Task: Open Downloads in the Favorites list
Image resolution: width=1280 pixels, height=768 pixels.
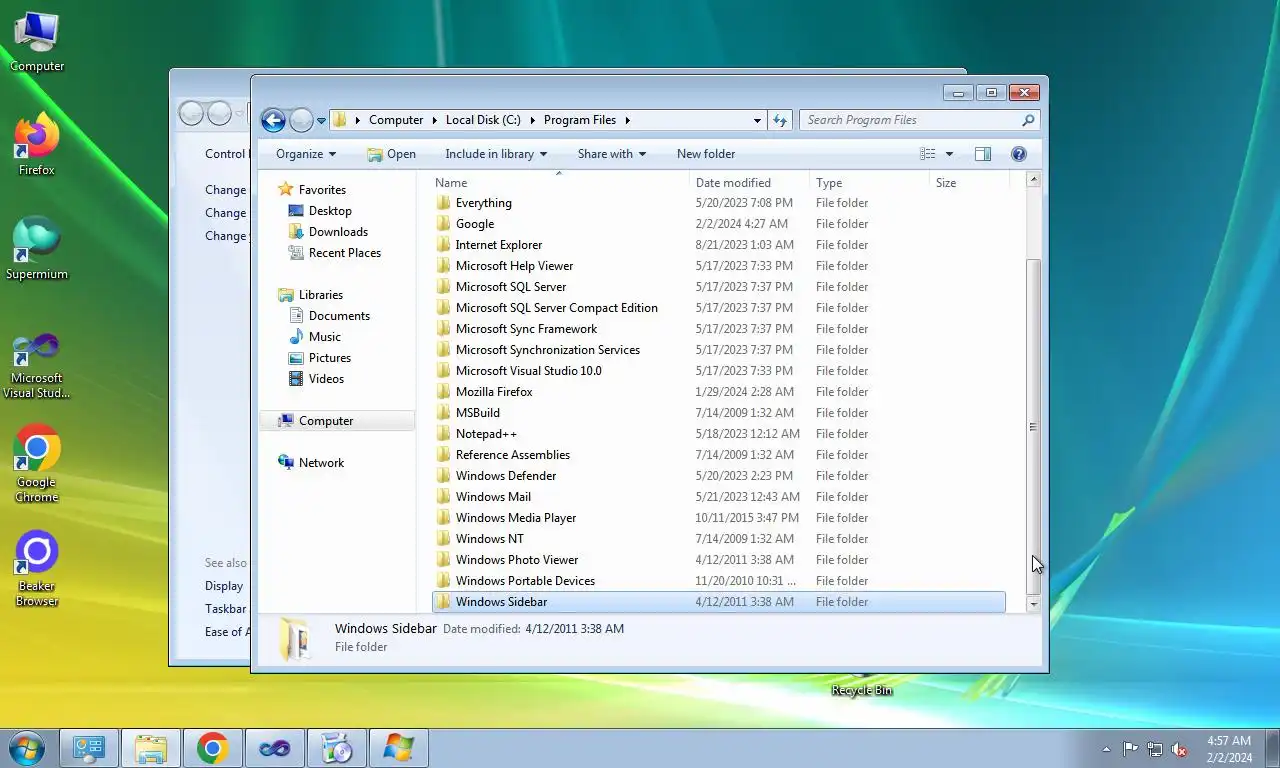Action: (x=338, y=232)
